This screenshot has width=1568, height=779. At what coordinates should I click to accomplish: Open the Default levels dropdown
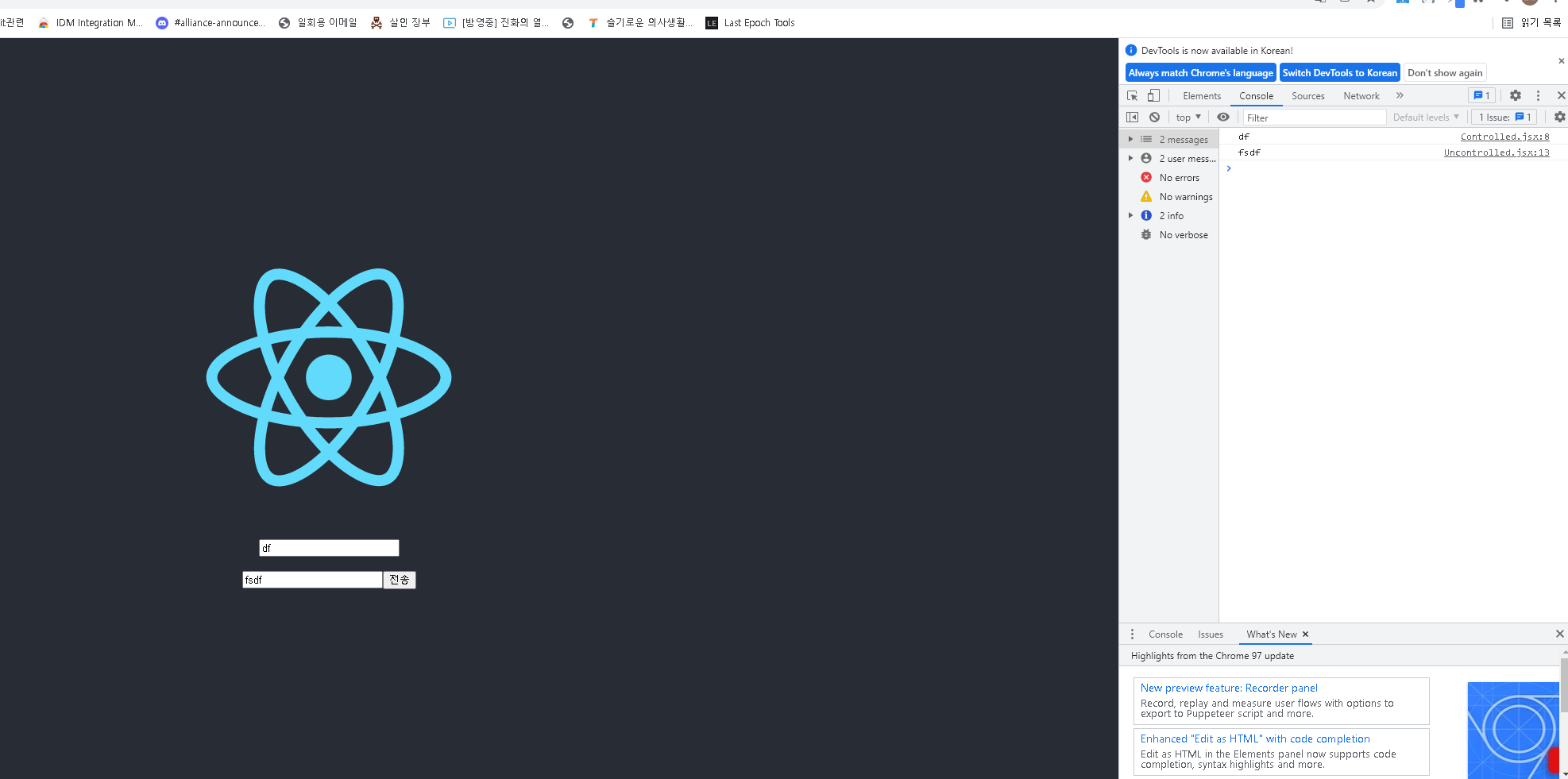(1426, 118)
